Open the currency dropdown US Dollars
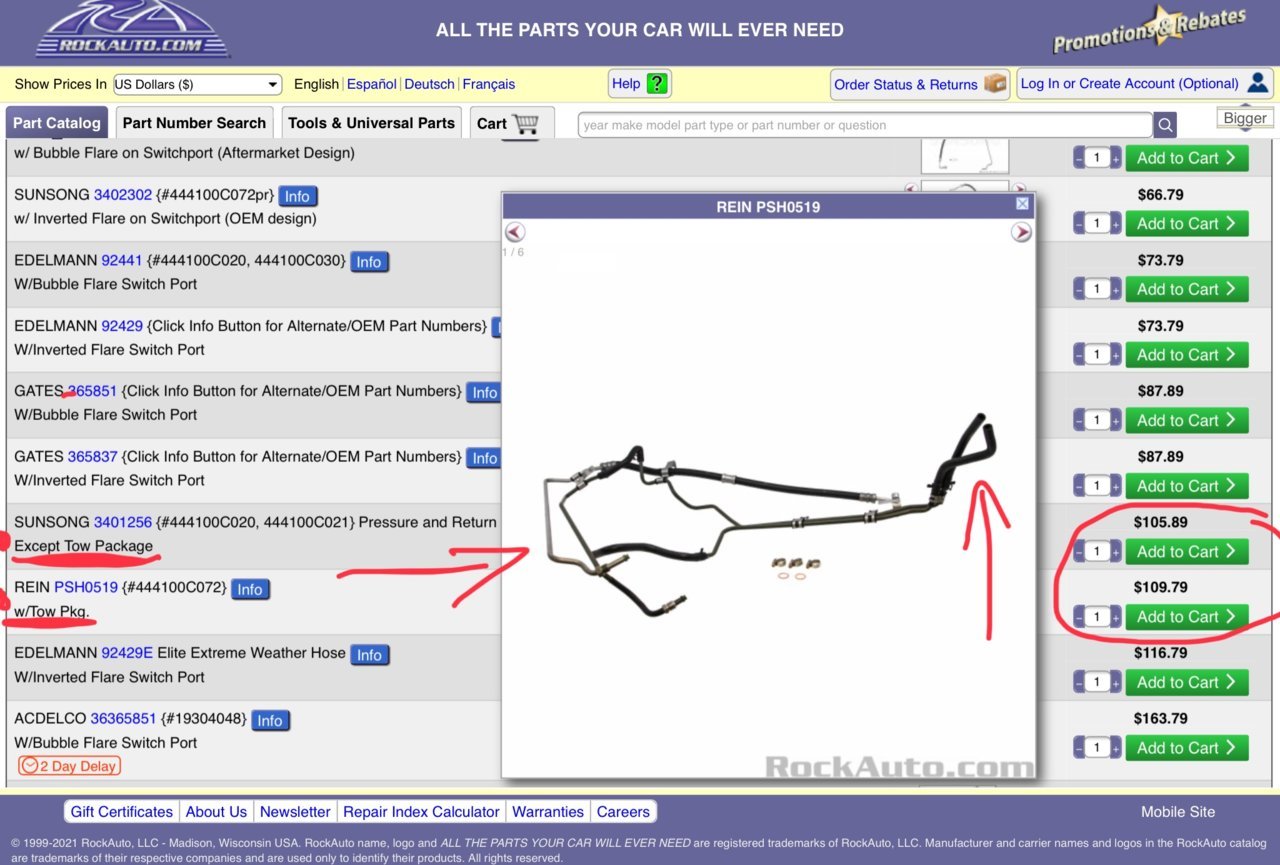The image size is (1280, 865). tap(197, 84)
